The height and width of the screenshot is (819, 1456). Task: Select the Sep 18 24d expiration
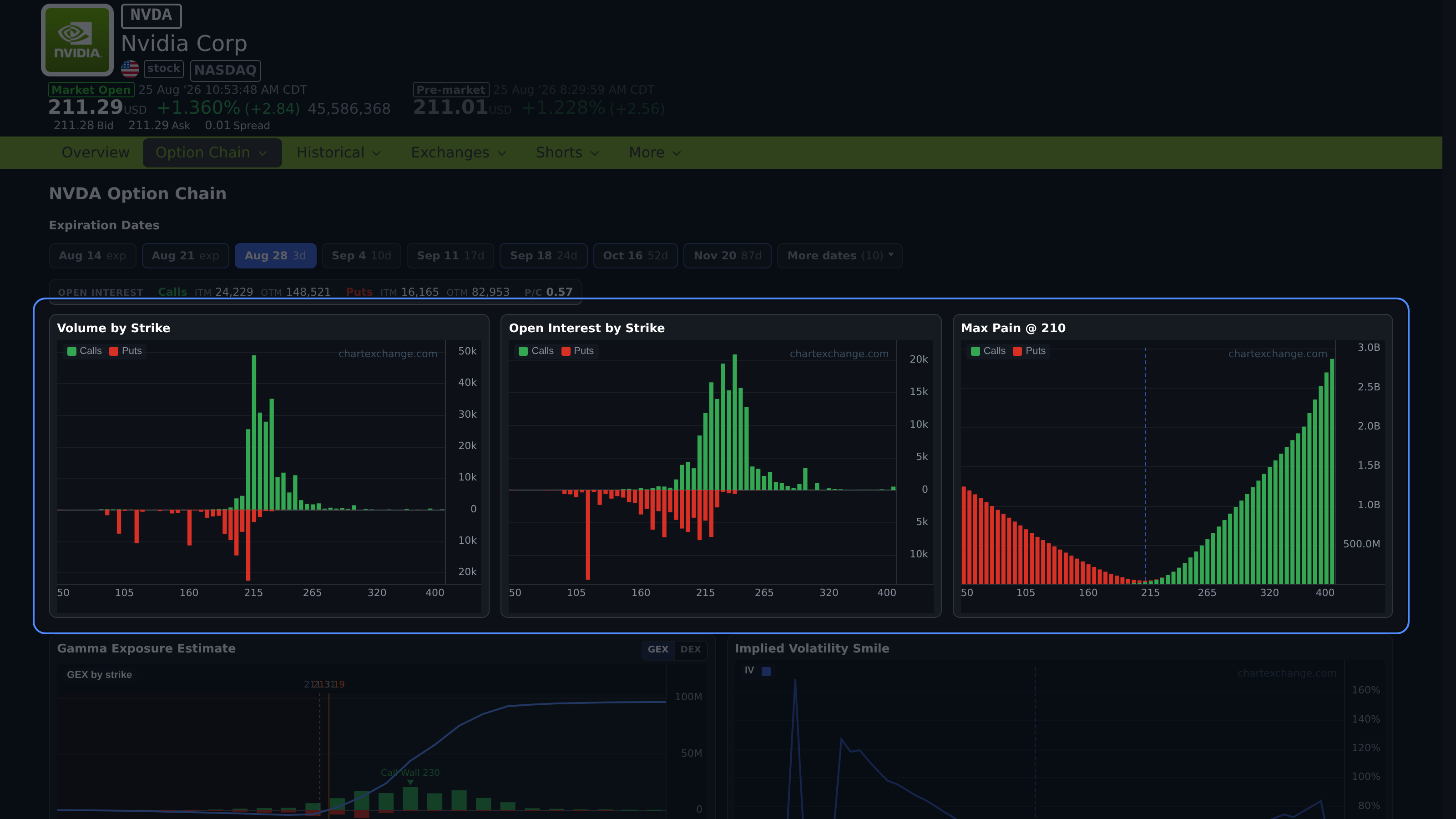pos(543,255)
